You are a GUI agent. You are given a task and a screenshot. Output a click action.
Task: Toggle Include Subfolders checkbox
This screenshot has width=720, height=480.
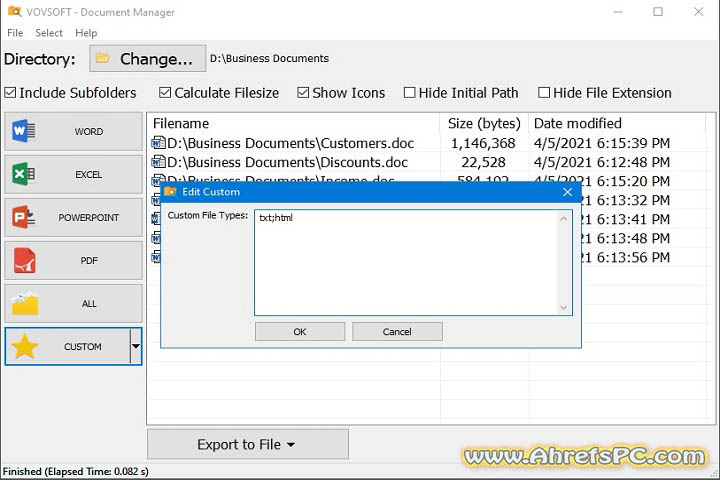(10, 93)
